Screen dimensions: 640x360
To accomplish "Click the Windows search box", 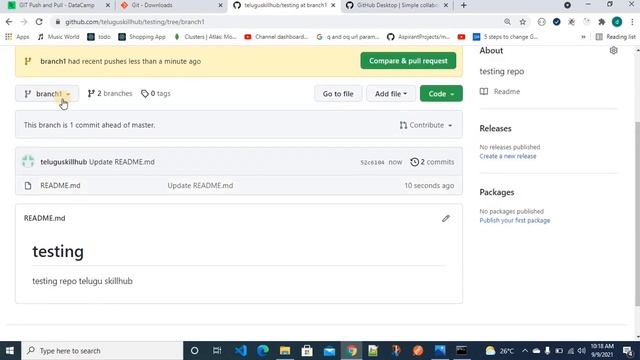I will point(102,351).
